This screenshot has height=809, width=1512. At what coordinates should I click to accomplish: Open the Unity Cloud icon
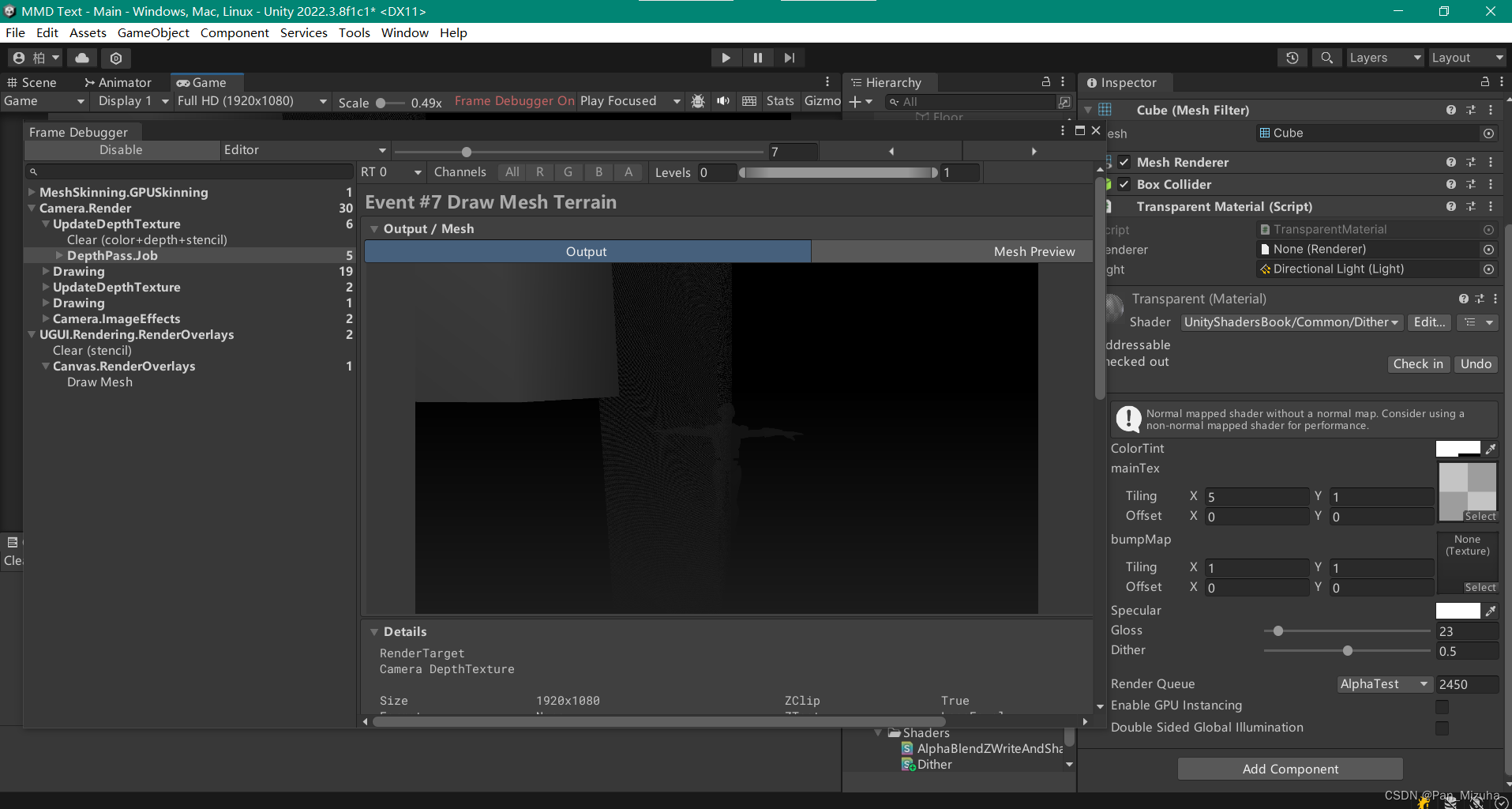(x=81, y=57)
